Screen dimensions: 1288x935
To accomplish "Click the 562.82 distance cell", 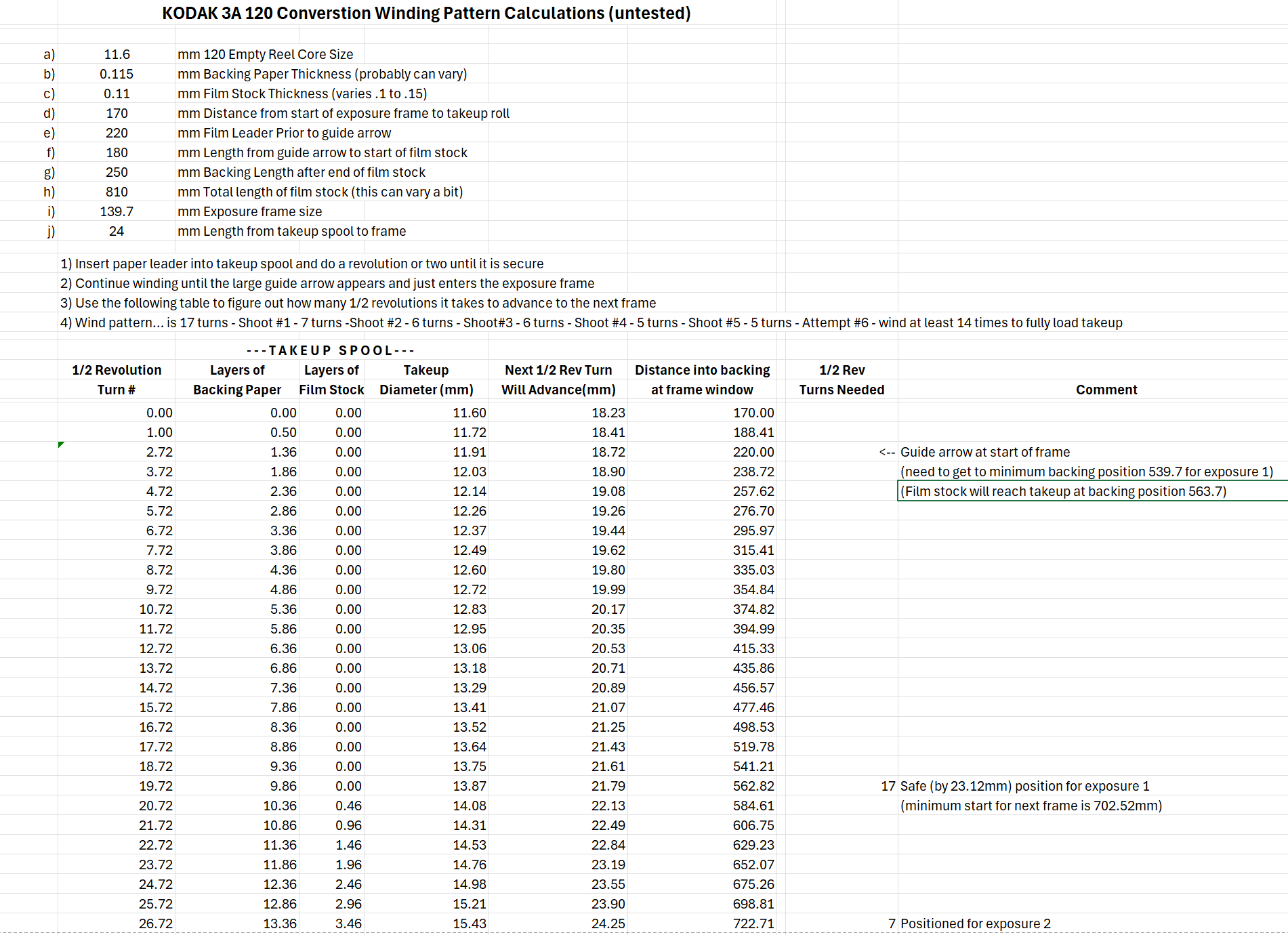I will [x=753, y=786].
